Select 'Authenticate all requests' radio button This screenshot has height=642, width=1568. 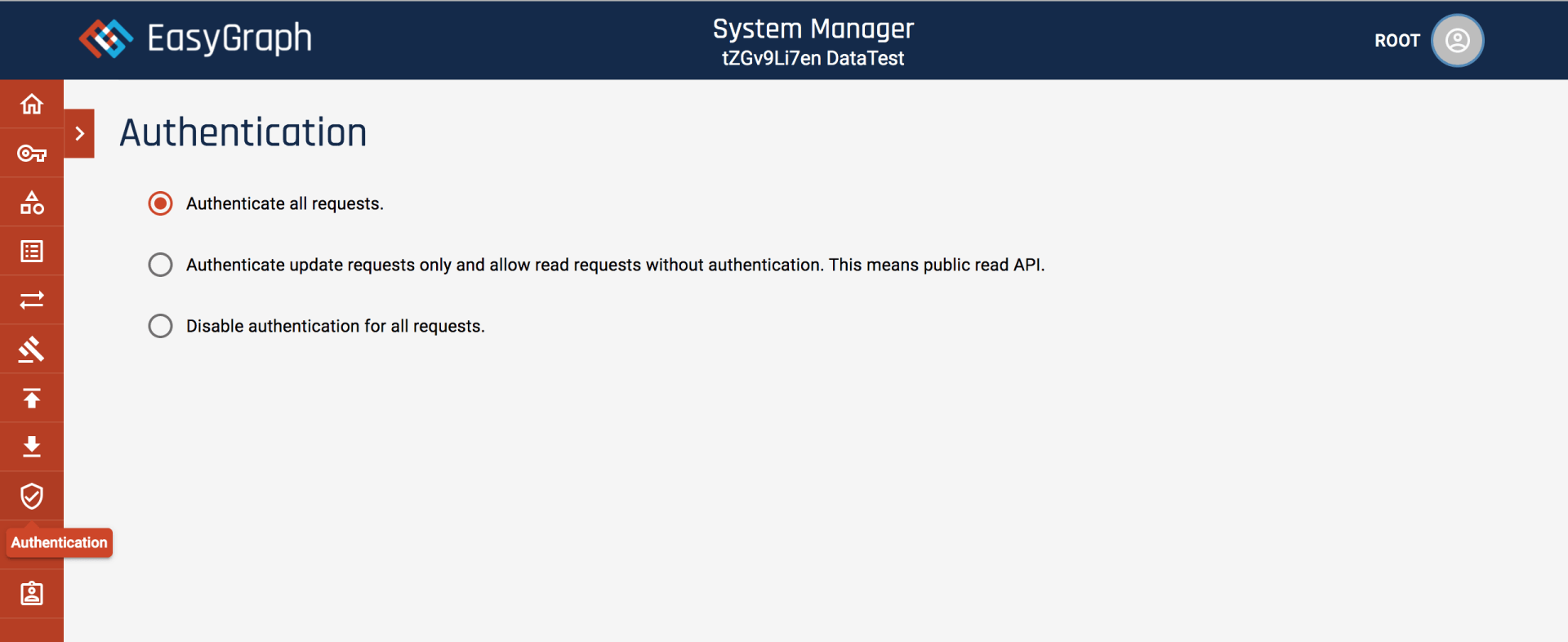pos(161,203)
